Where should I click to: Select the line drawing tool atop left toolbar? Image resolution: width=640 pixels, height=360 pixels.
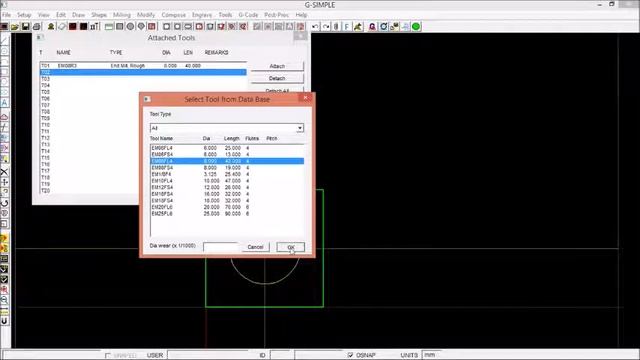point(4,40)
